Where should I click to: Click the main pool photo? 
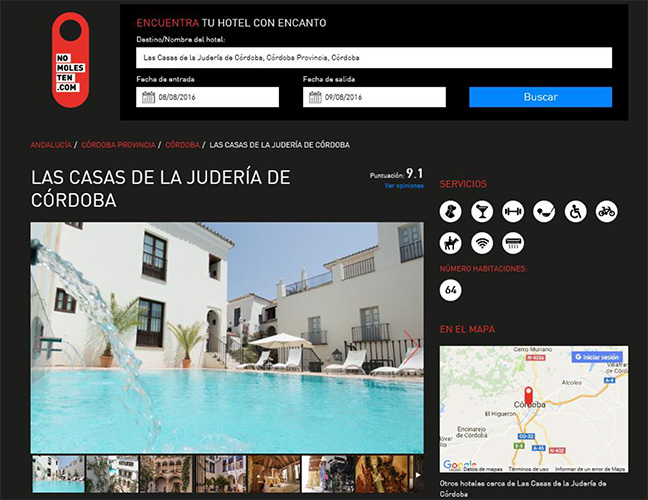tap(227, 338)
